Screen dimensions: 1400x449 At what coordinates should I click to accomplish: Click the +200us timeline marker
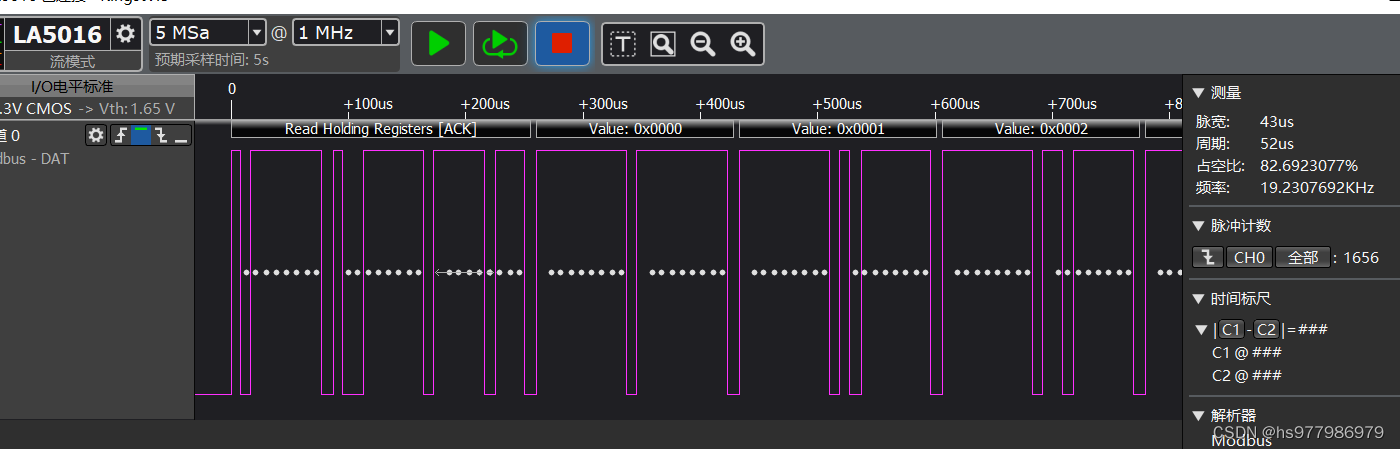pos(485,104)
